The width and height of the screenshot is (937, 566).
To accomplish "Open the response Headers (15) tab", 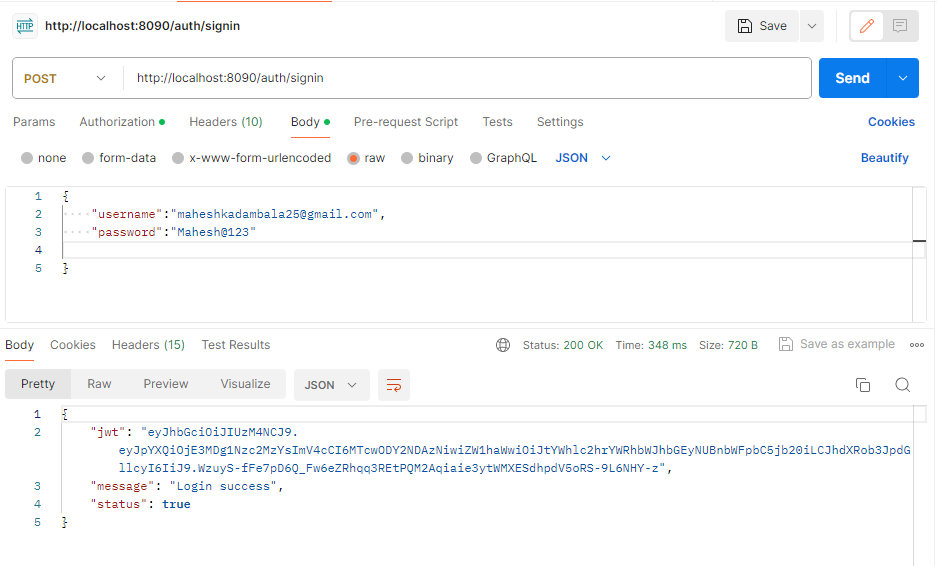I will click(148, 345).
